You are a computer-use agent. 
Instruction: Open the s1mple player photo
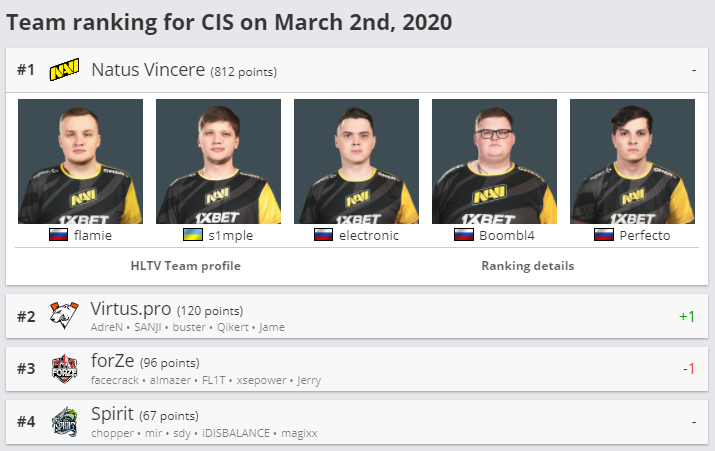tap(218, 161)
